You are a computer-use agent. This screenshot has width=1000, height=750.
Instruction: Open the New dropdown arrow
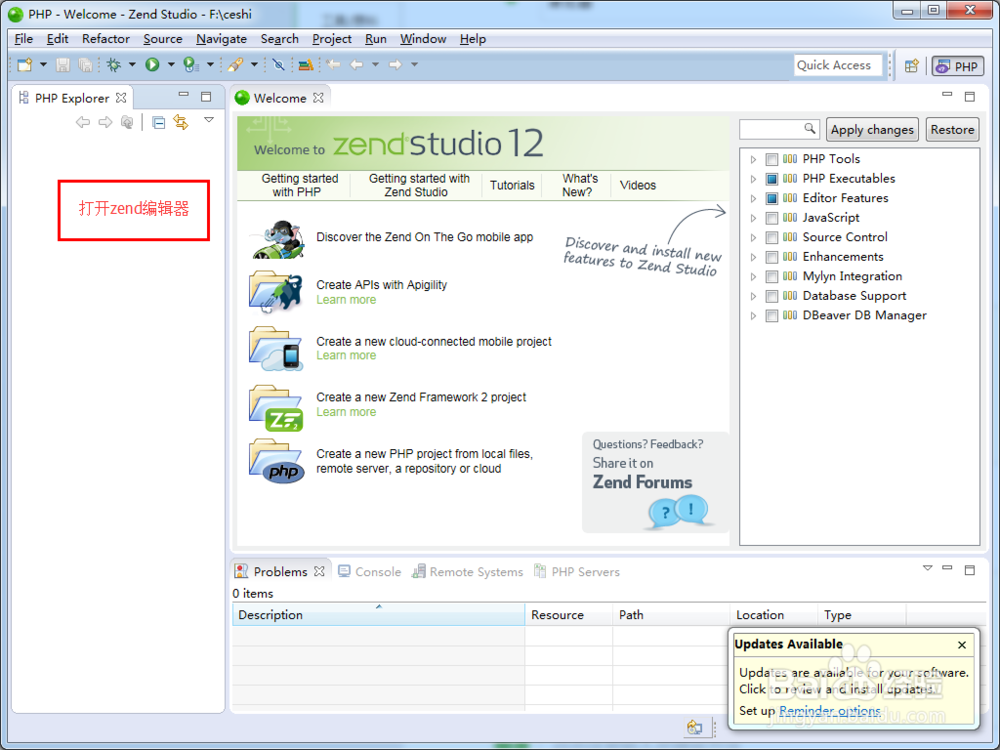click(43, 64)
